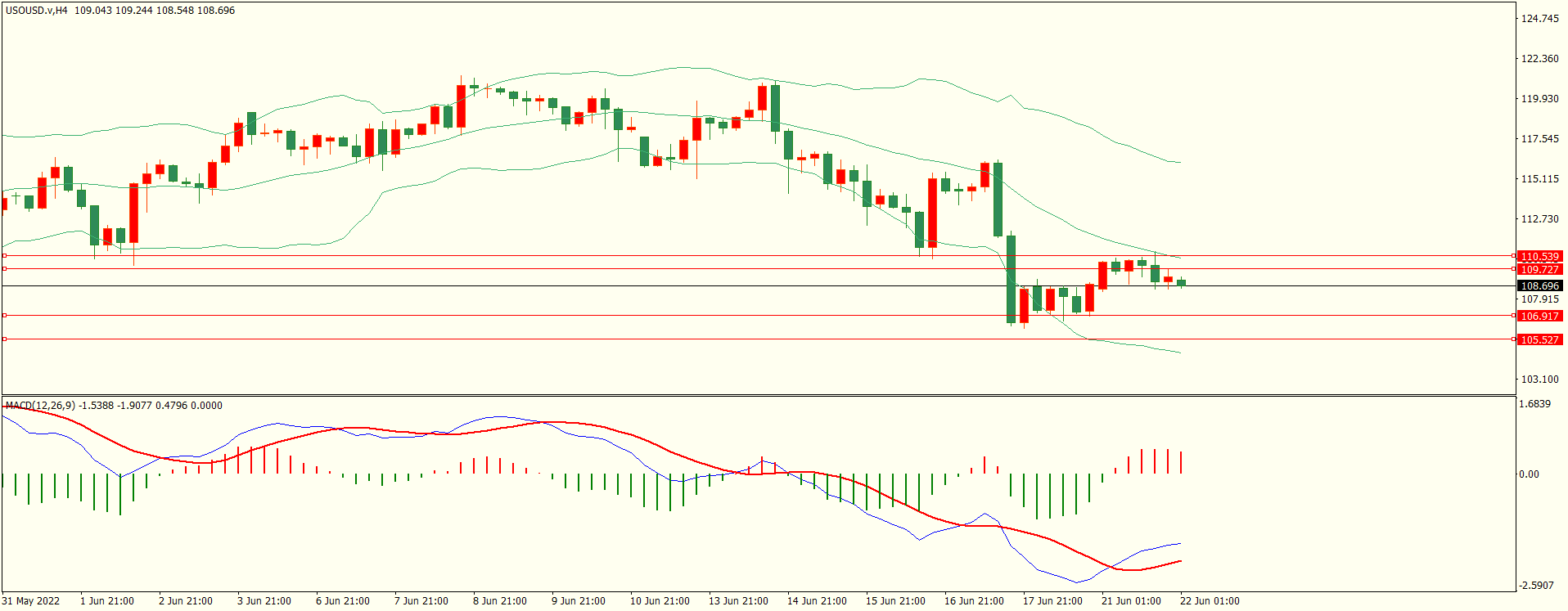
Task: Click the 124.745 value on price axis
Action: click(1539, 19)
